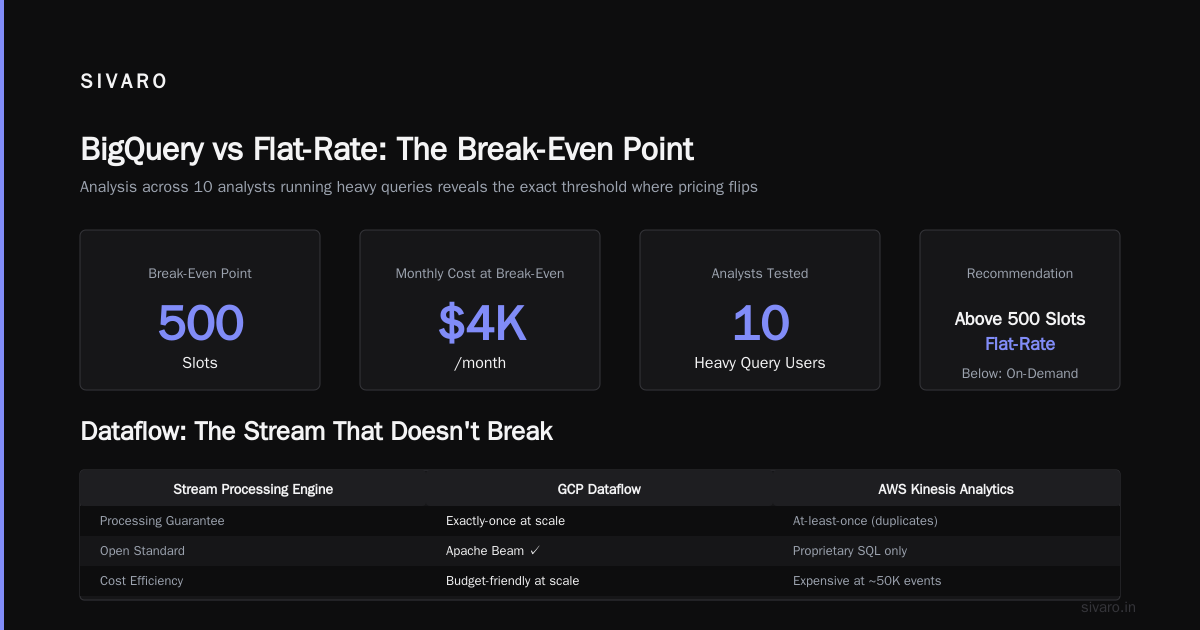Click the sivaro.in footer link
Viewport: 1200px width, 630px height.
(1109, 607)
